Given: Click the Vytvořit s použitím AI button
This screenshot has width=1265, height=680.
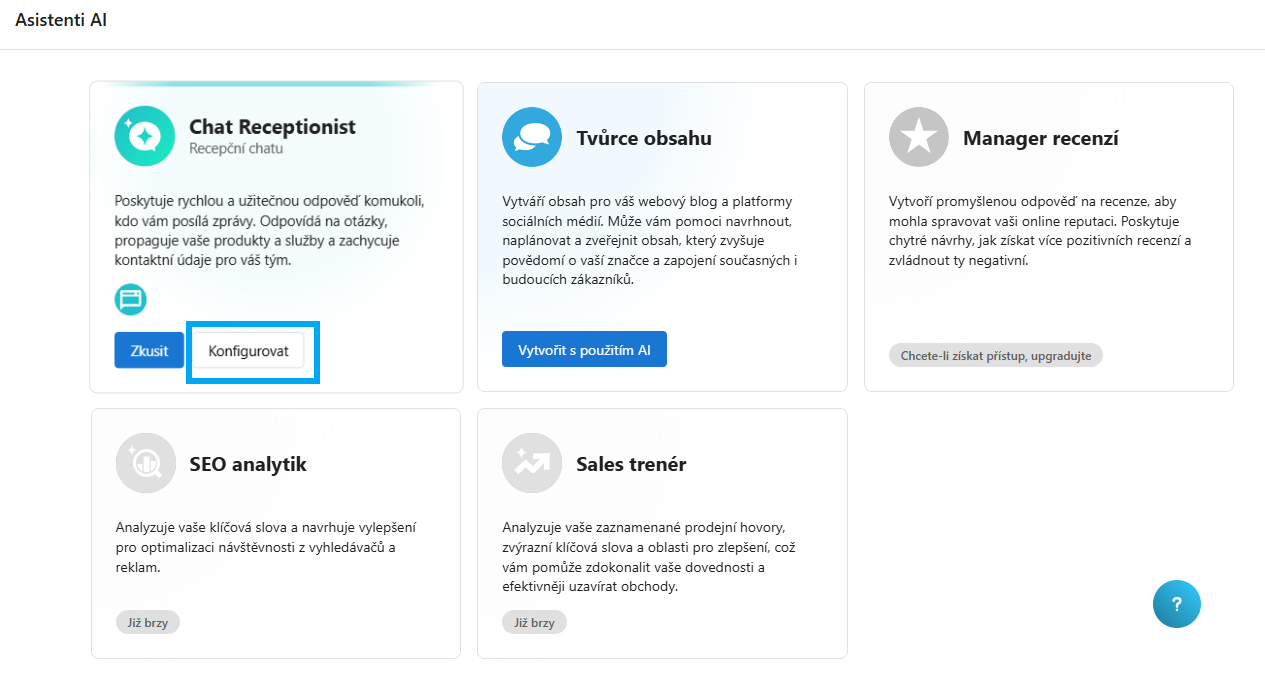Looking at the screenshot, I should 584,350.
